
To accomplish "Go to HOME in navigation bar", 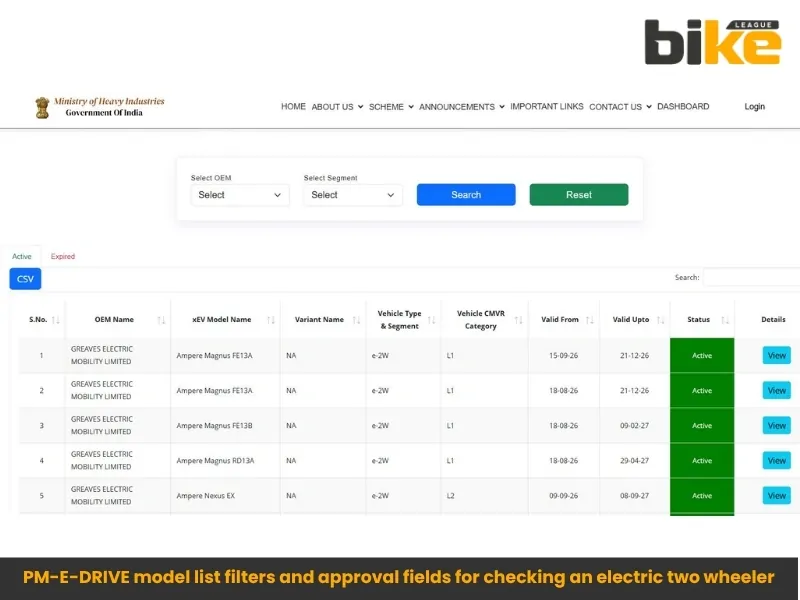I will [293, 106].
